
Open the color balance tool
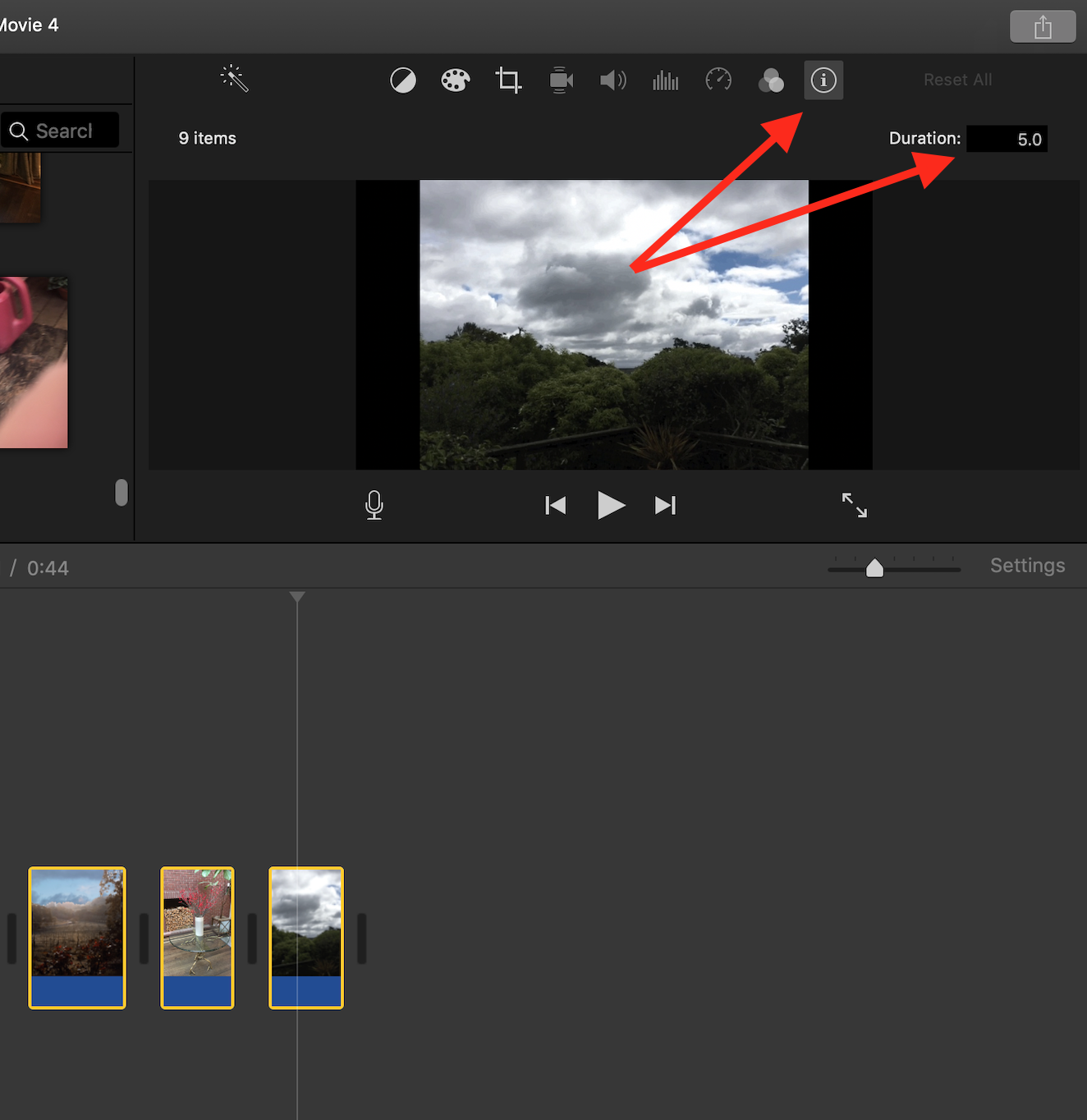click(x=403, y=80)
